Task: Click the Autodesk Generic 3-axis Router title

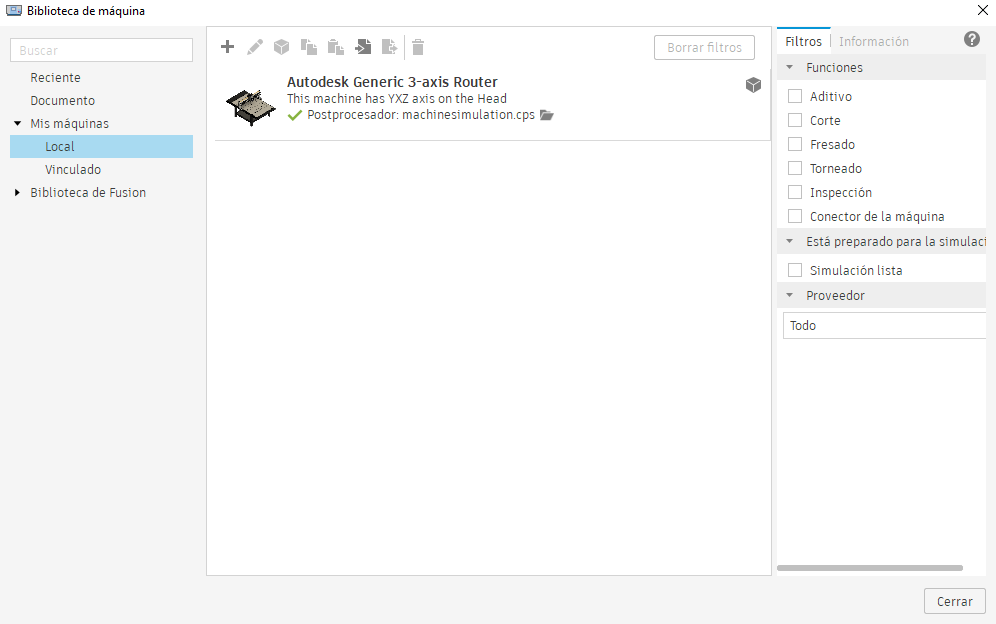Action: point(392,82)
